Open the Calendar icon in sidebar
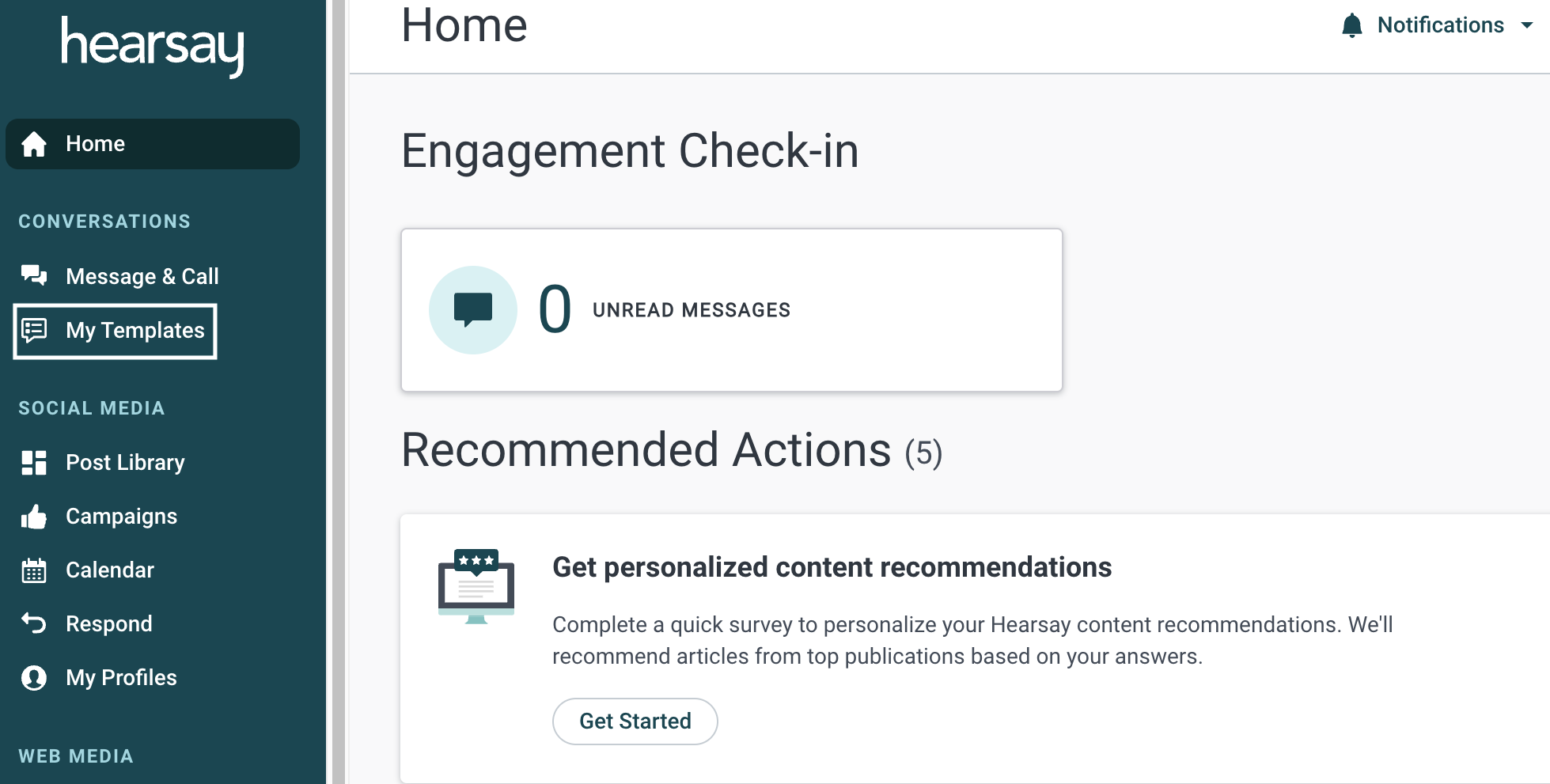Viewport: 1550px width, 784px height. (34, 570)
